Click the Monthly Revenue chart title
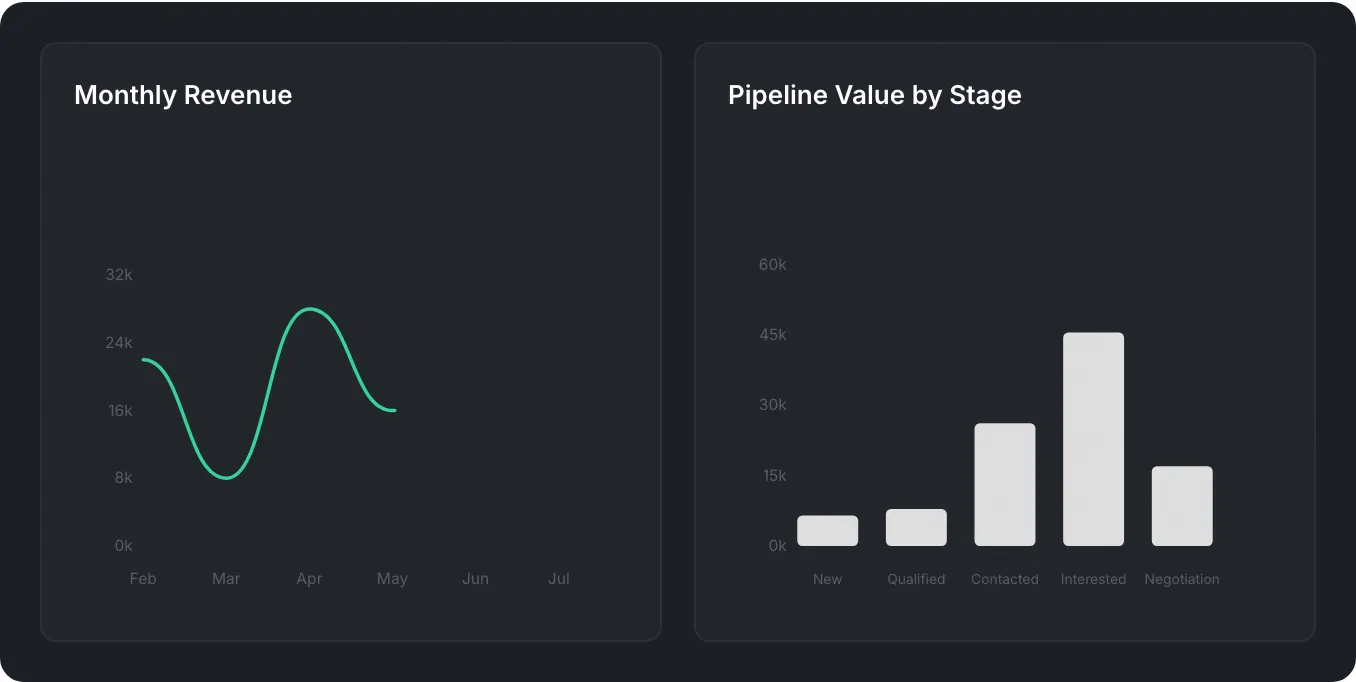Image resolution: width=1356 pixels, height=682 pixels. click(x=182, y=95)
